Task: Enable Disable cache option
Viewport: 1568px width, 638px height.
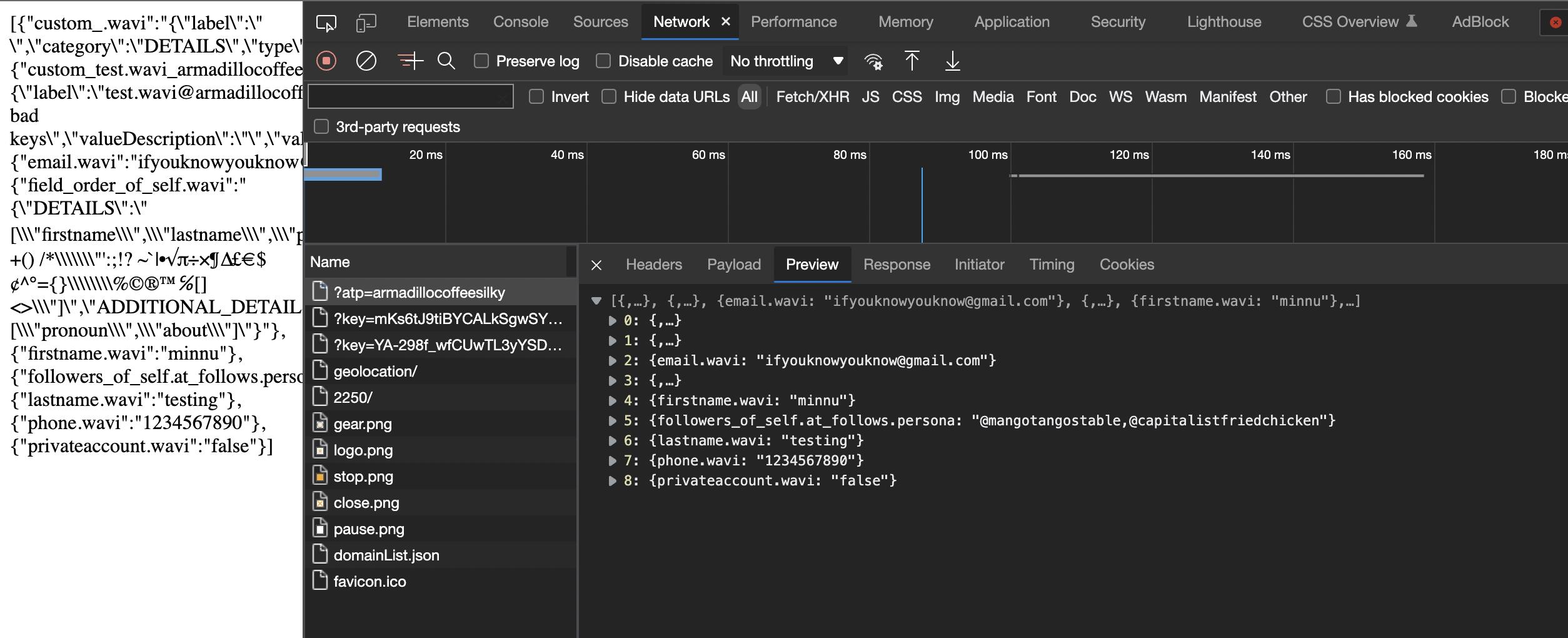Action: click(603, 61)
